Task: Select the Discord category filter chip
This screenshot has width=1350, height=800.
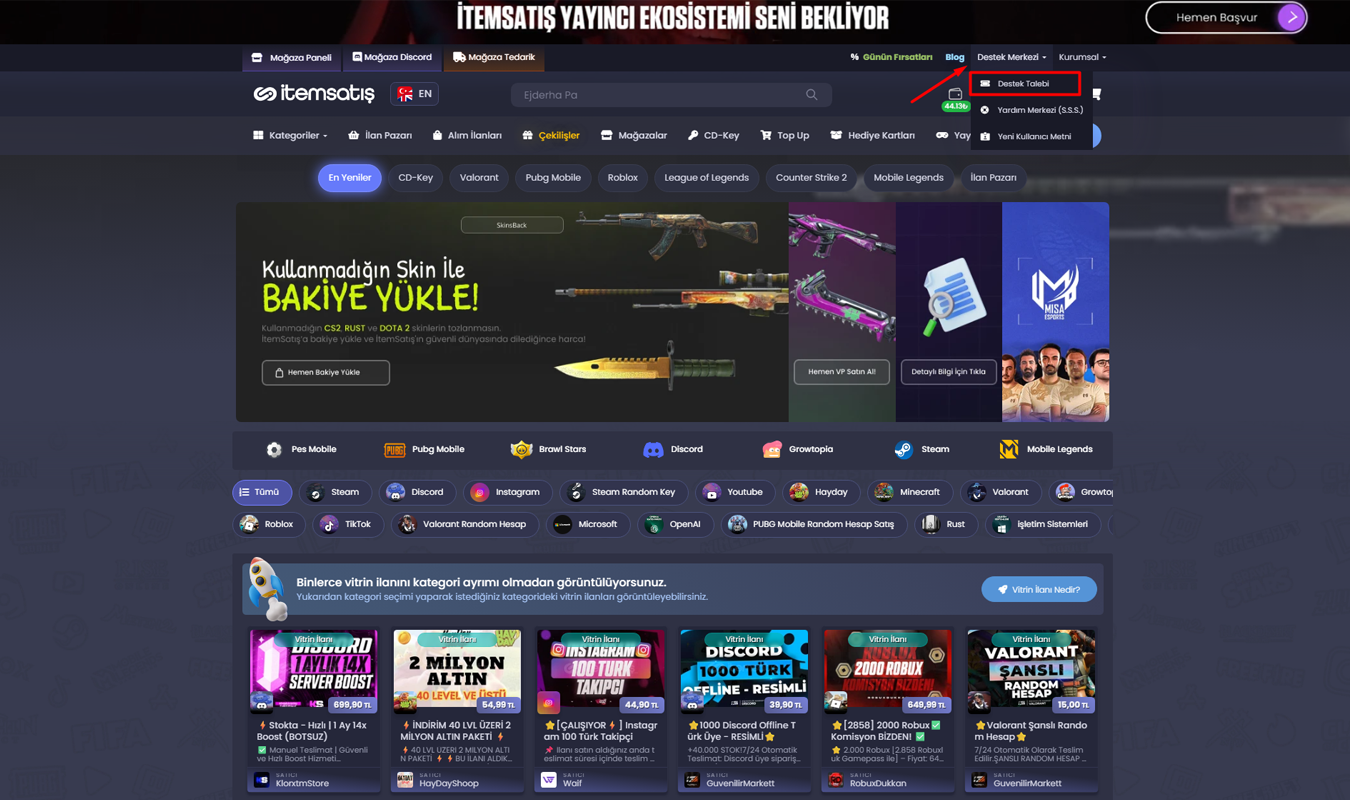Action: [x=418, y=492]
